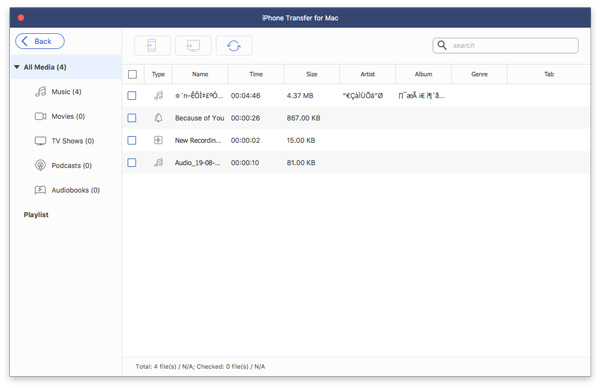Image resolution: width=600 pixels, height=388 pixels.
Task: Select the Audio_19-08-... name cell
Action: [x=197, y=163]
